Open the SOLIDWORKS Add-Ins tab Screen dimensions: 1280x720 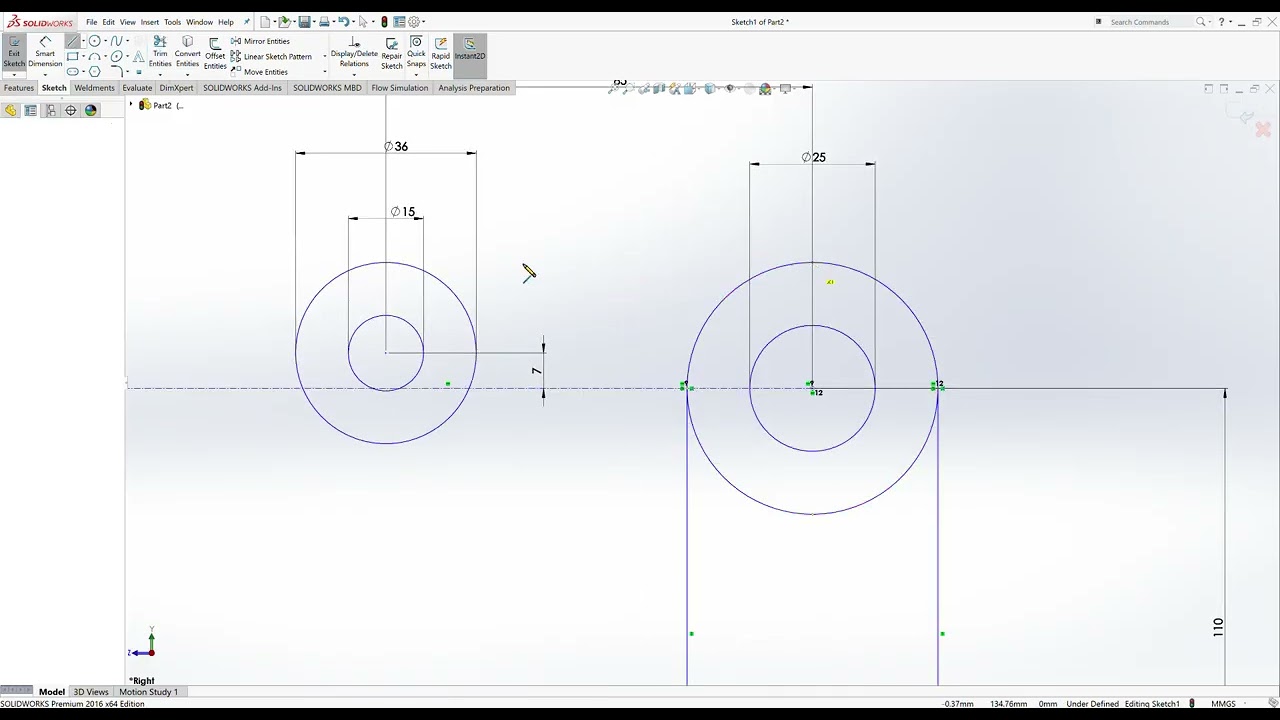tap(242, 88)
